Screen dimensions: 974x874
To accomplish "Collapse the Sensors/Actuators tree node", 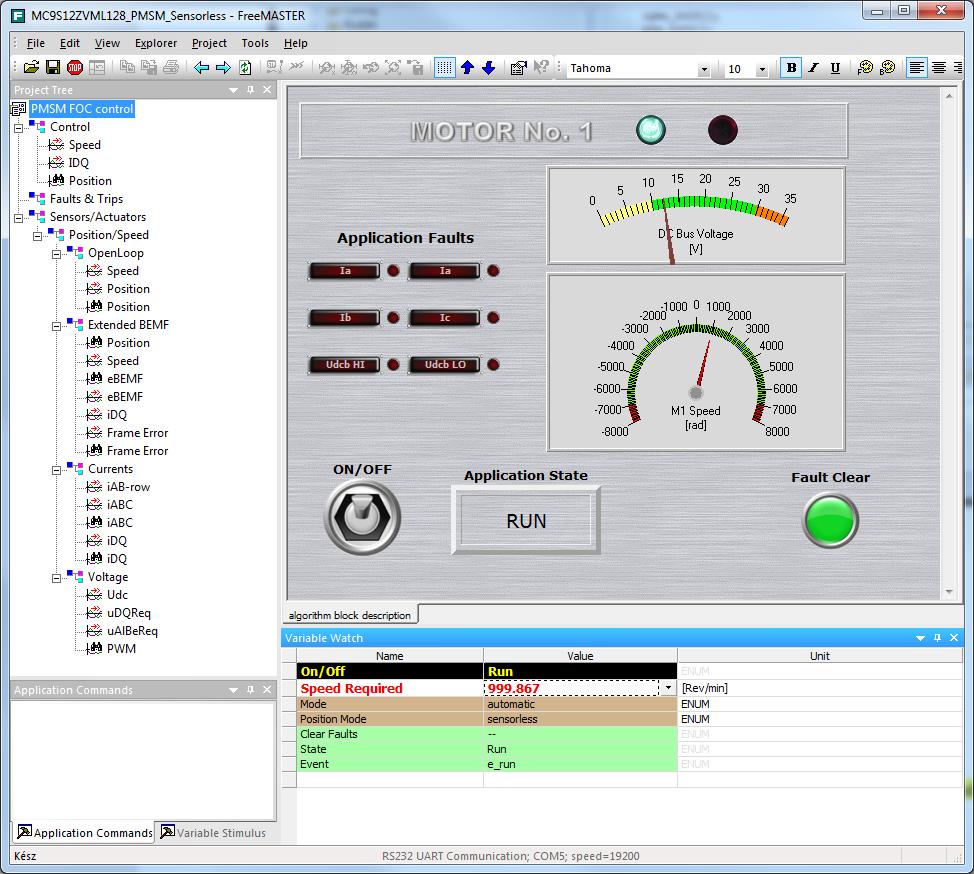I will click(19, 218).
